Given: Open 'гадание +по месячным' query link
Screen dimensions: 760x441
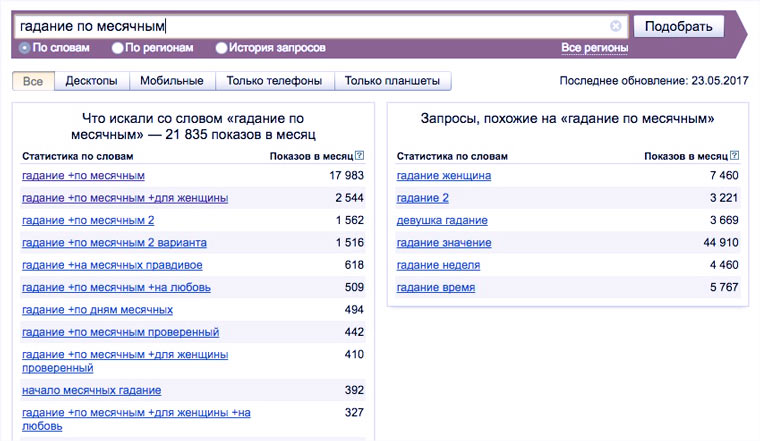Looking at the screenshot, I should [83, 175].
